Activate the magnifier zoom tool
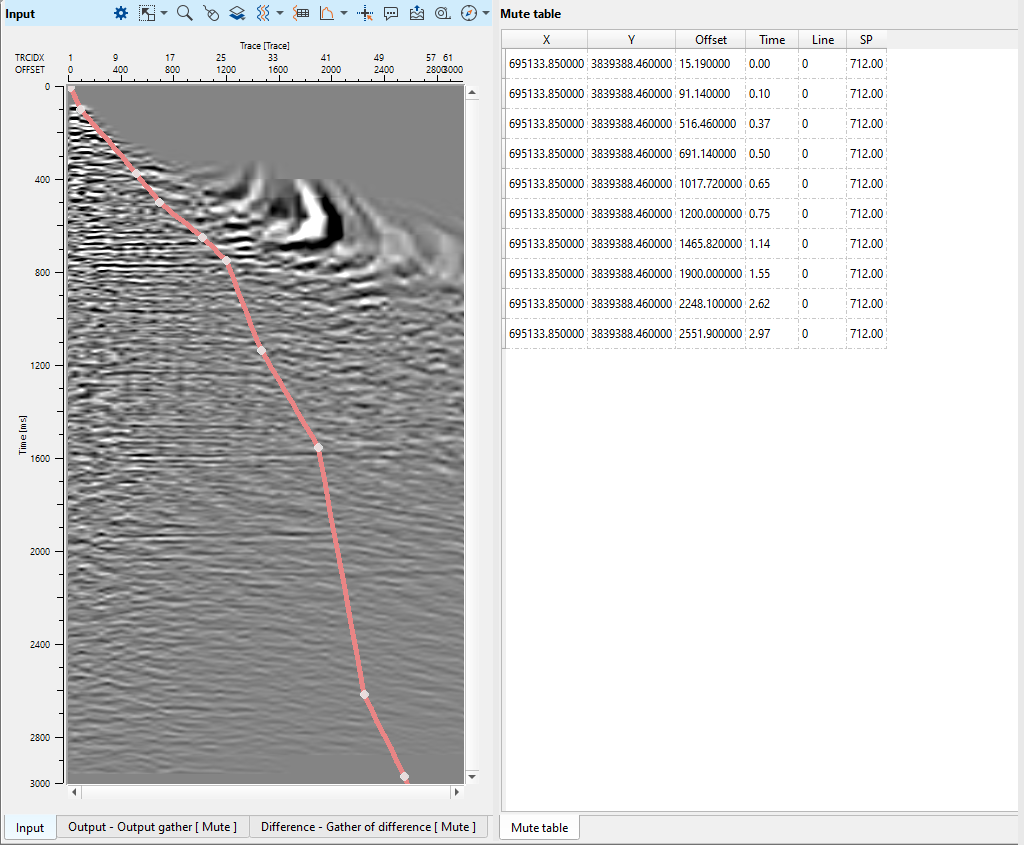Image resolution: width=1024 pixels, height=845 pixels. coord(184,13)
